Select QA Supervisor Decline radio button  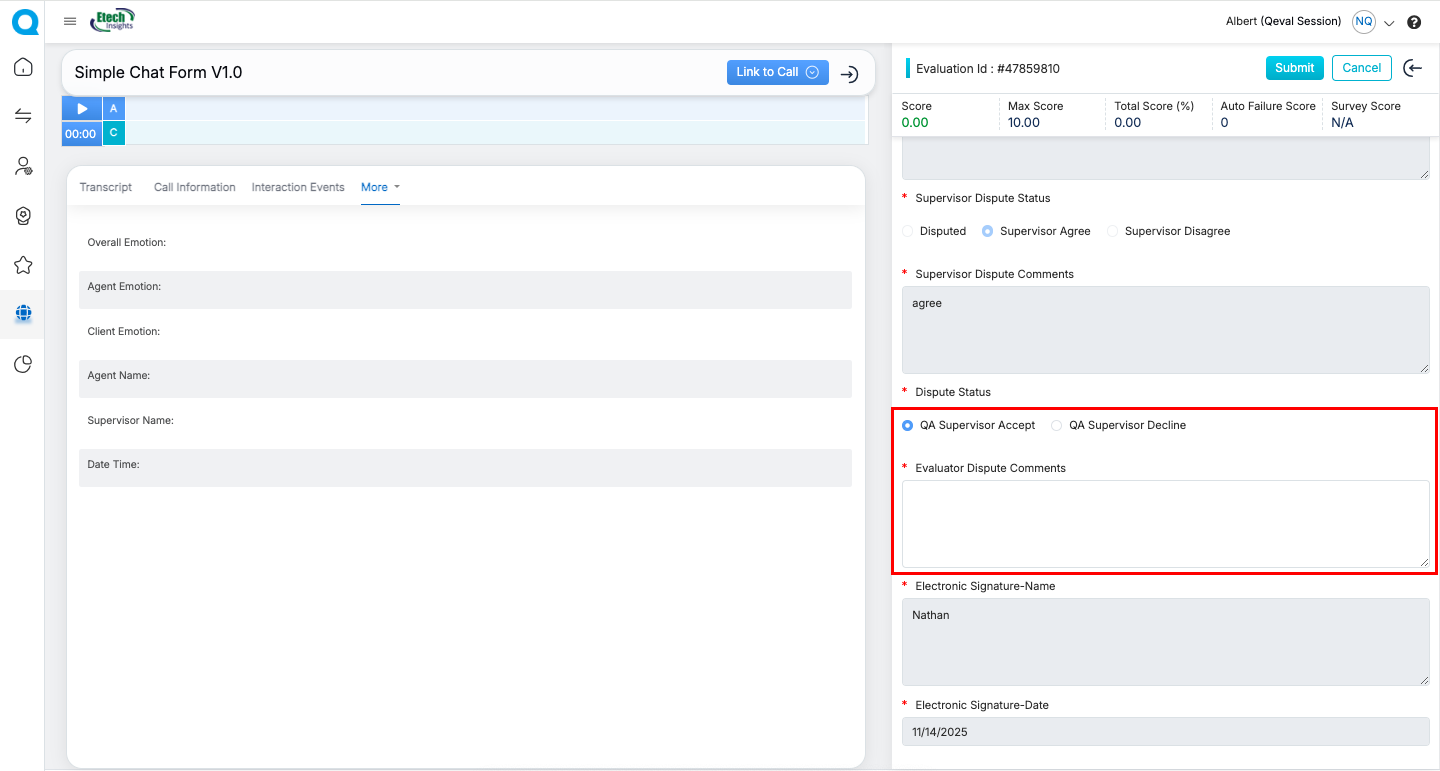(1057, 425)
